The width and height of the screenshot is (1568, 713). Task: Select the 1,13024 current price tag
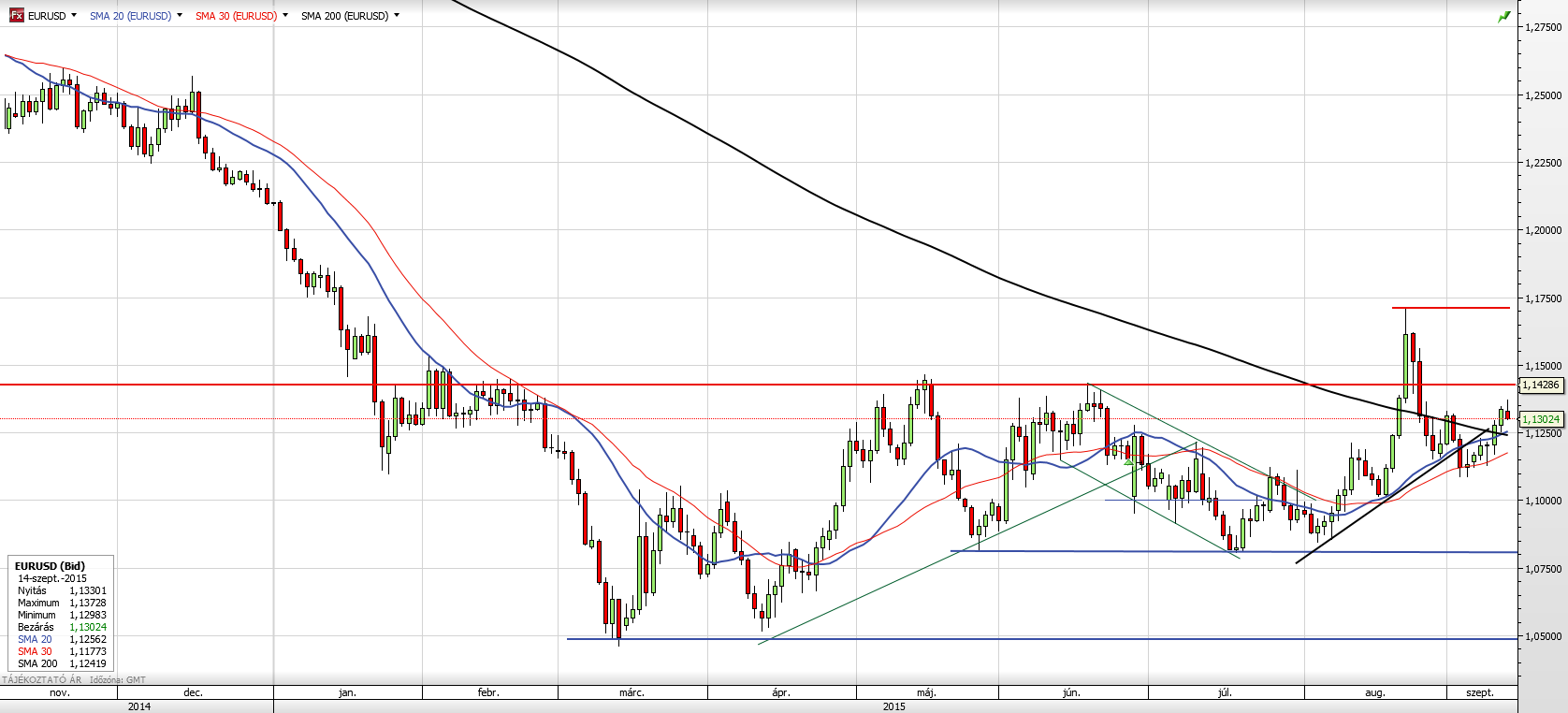point(1541,419)
